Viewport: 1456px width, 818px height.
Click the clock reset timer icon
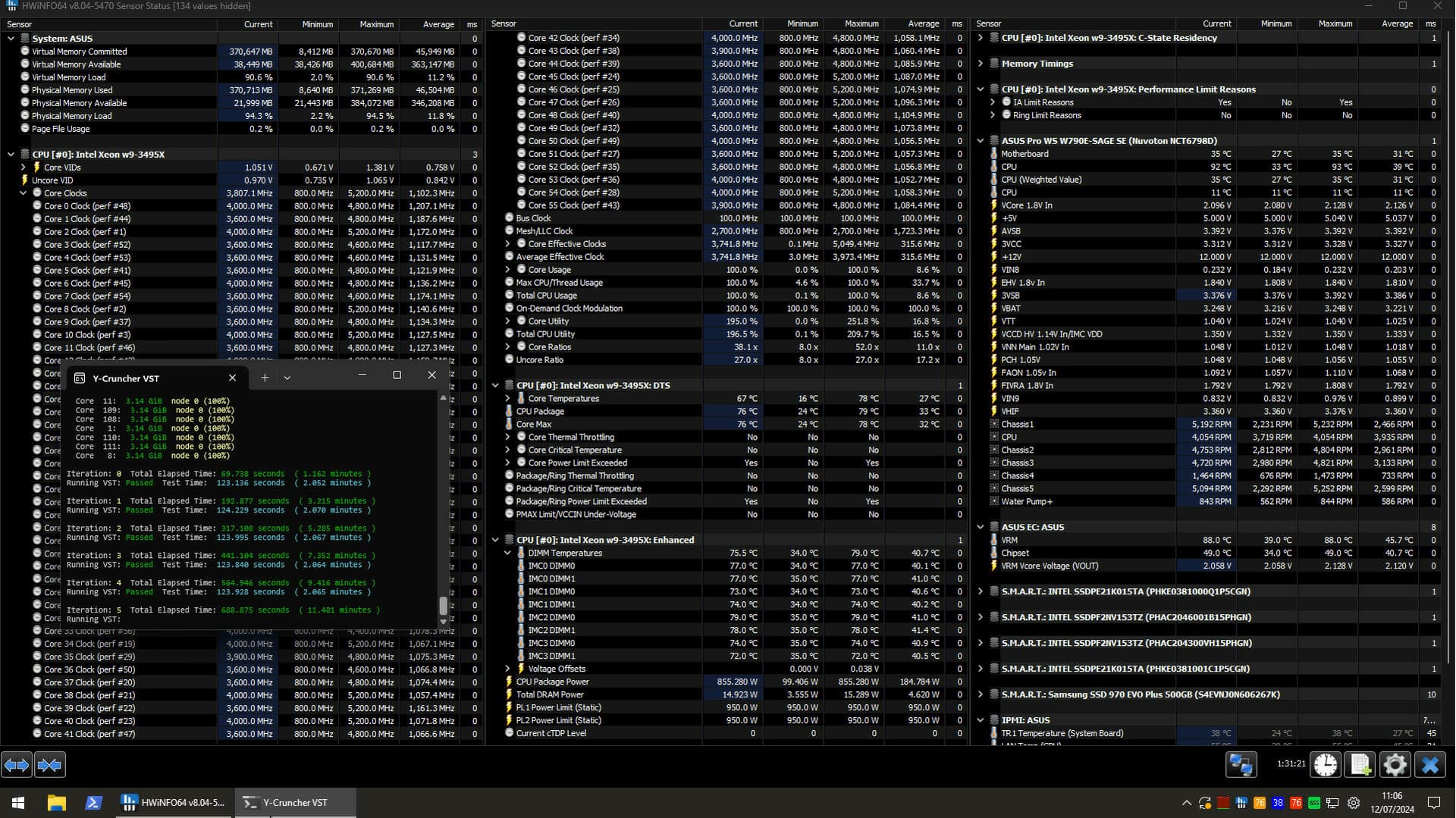[x=1326, y=765]
